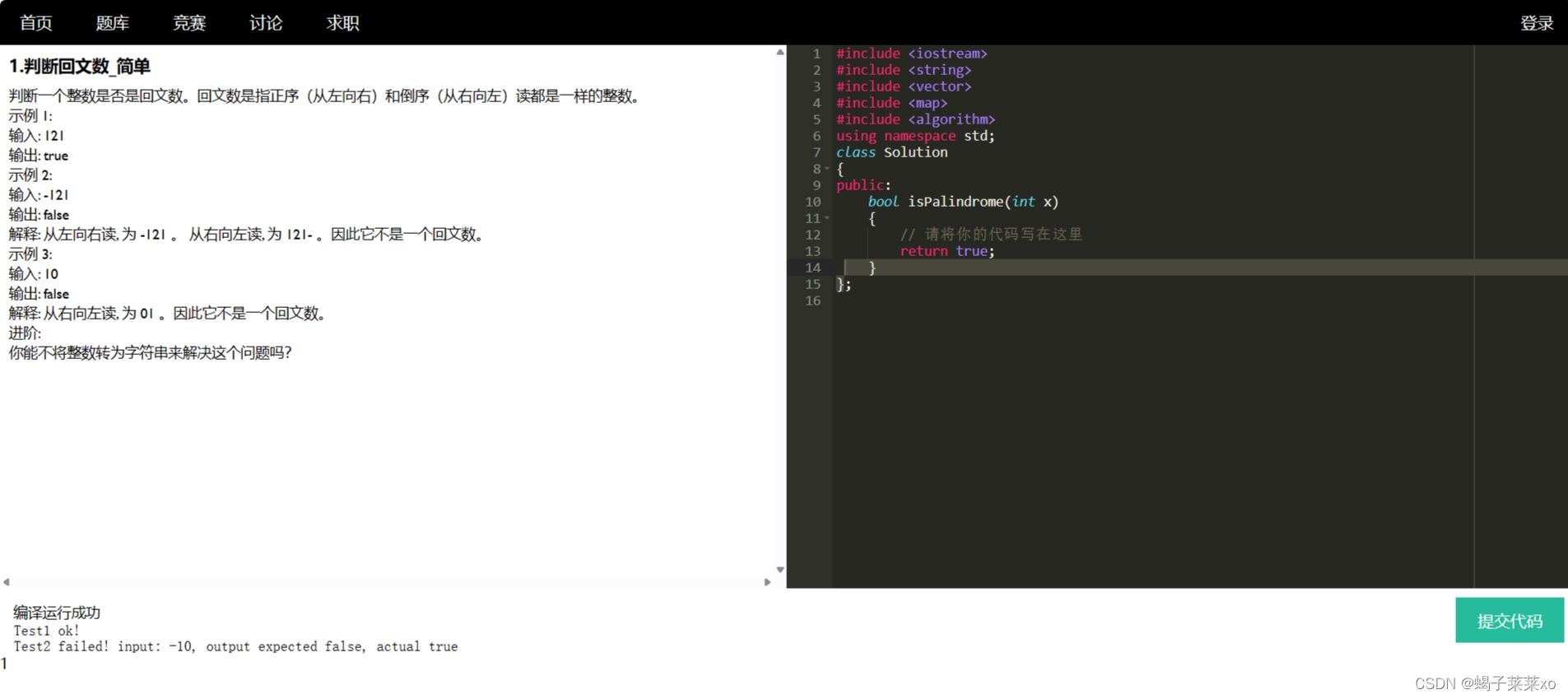The height and width of the screenshot is (699, 1568).
Task: Click the 'Test1 ok!' output line
Action: click(x=46, y=631)
